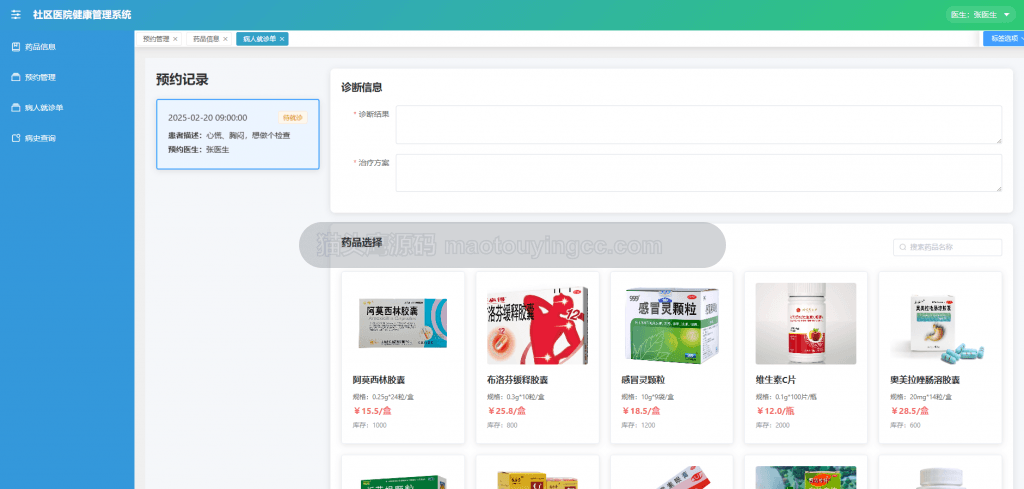
Task: Click the 阿莫西林胶囊 drug name
Action: pos(379,381)
